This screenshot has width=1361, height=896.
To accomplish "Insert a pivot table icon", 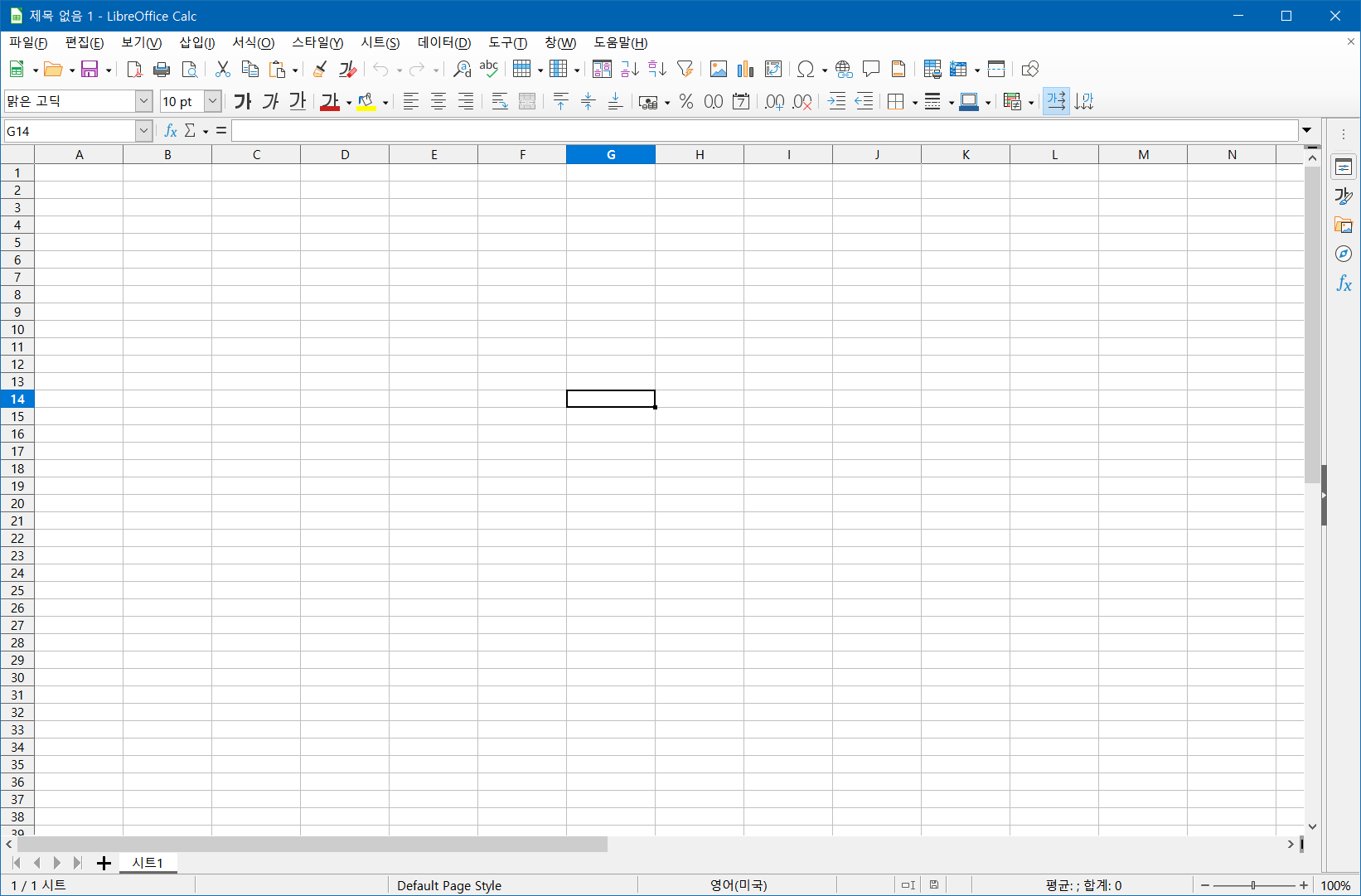I will coord(773,69).
